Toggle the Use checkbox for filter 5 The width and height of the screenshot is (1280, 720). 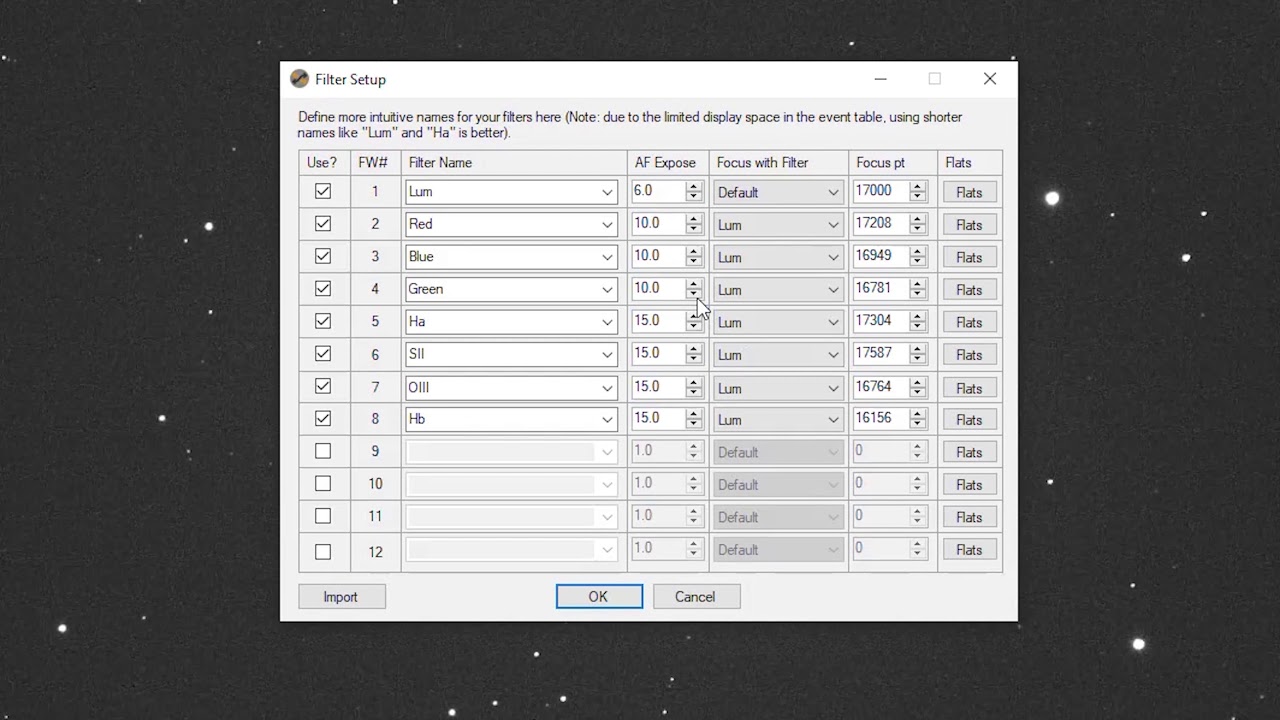click(323, 321)
